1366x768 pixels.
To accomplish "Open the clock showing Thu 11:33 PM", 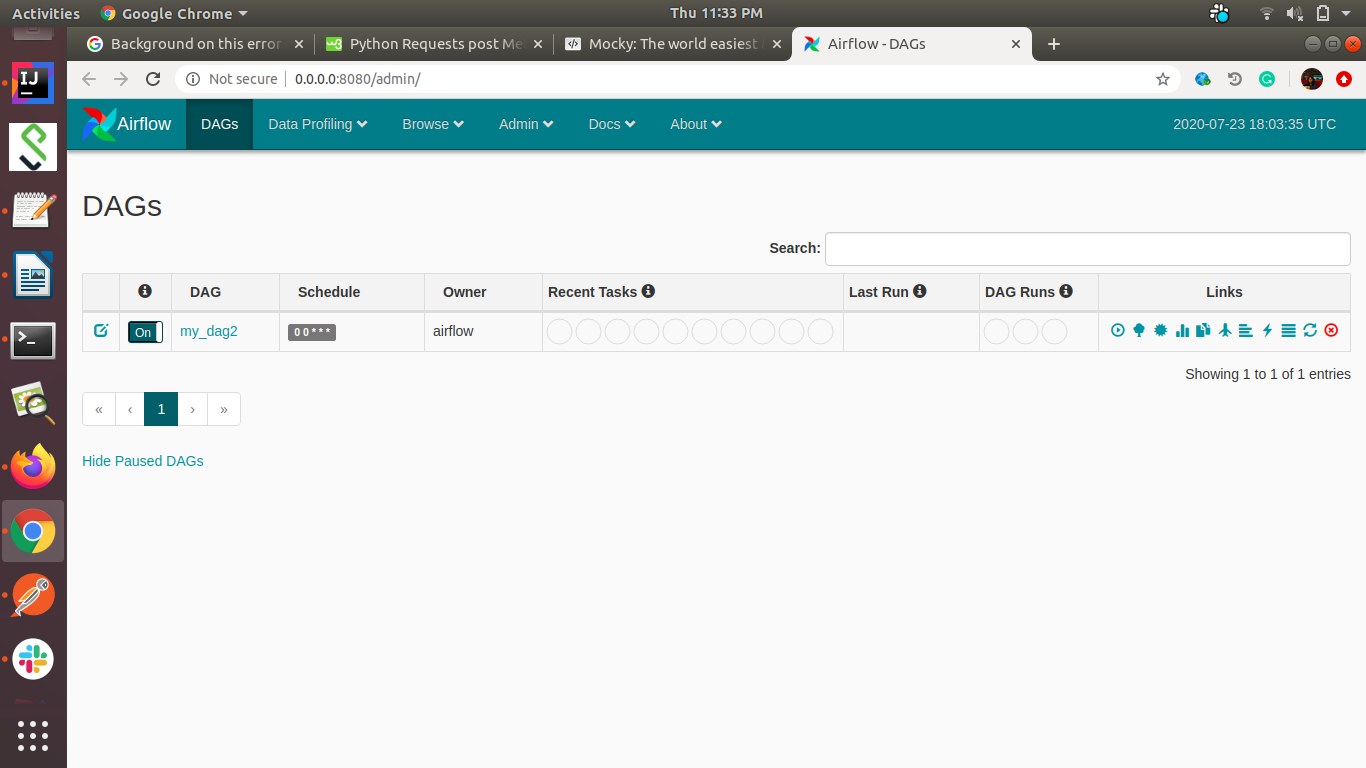I will click(716, 13).
